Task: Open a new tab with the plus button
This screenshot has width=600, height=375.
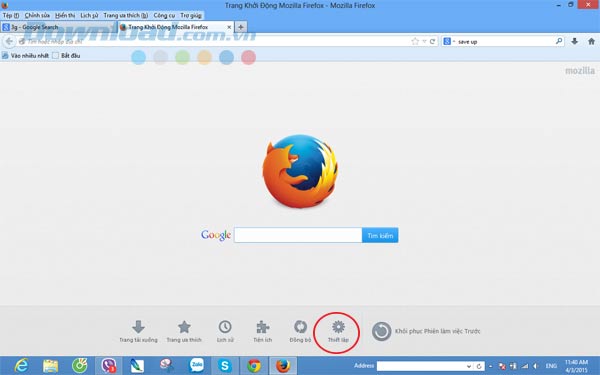Action: [x=240, y=27]
